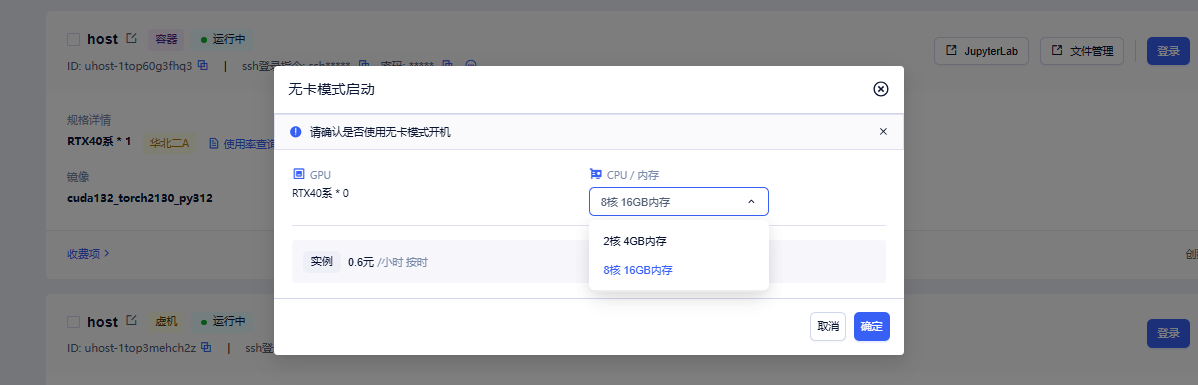The width and height of the screenshot is (1198, 385).
Task: Click the /小时 按时 billing text
Action: click(x=403, y=262)
